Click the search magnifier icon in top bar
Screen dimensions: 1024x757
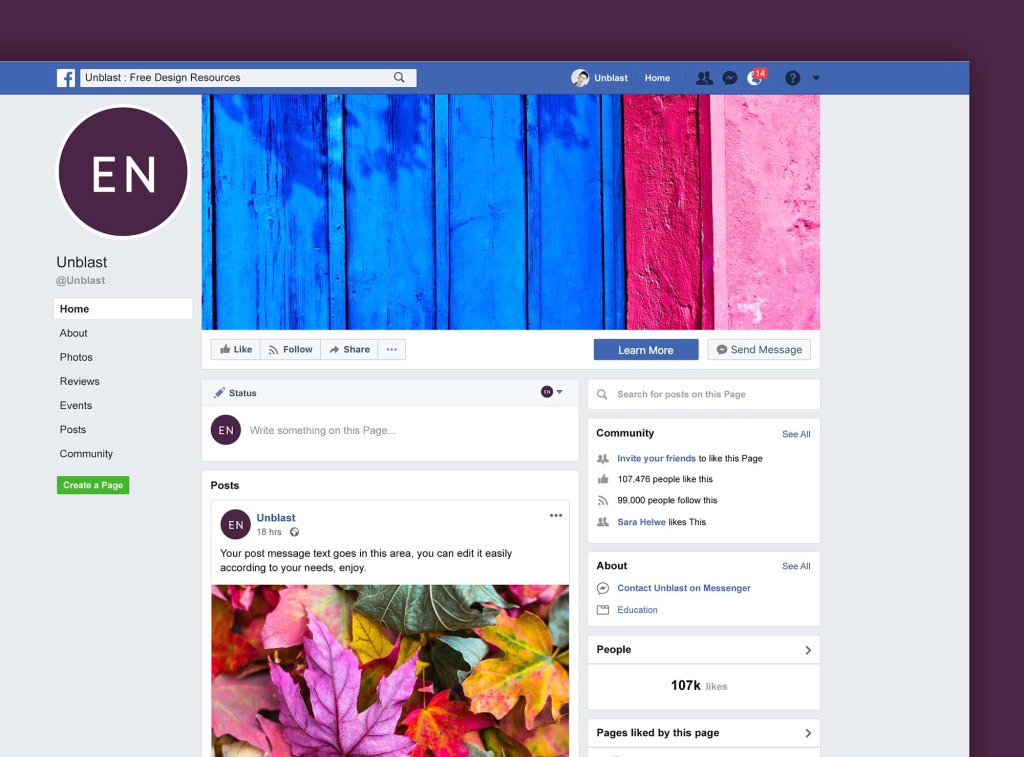[399, 78]
